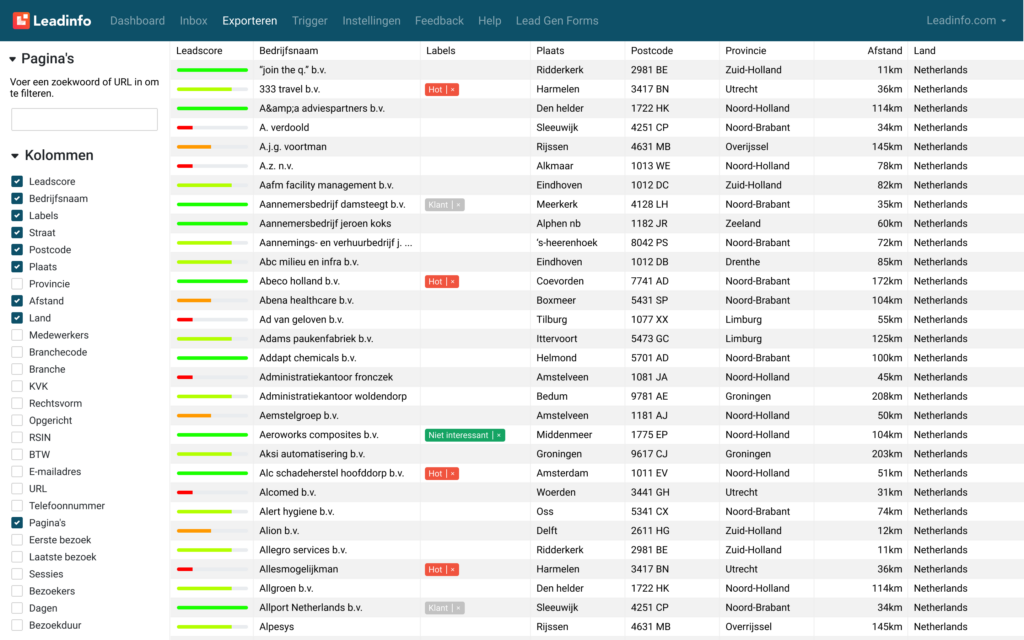The height and width of the screenshot is (640, 1024).
Task: Enable the Medewerkers column checkbox
Action: (17, 335)
